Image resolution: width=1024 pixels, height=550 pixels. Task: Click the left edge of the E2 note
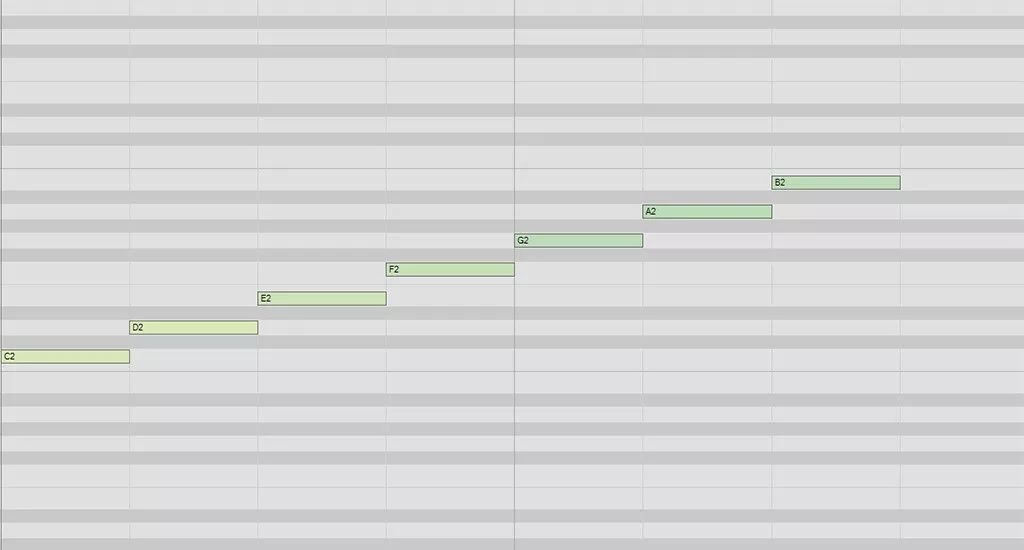pyautogui.click(x=258, y=299)
